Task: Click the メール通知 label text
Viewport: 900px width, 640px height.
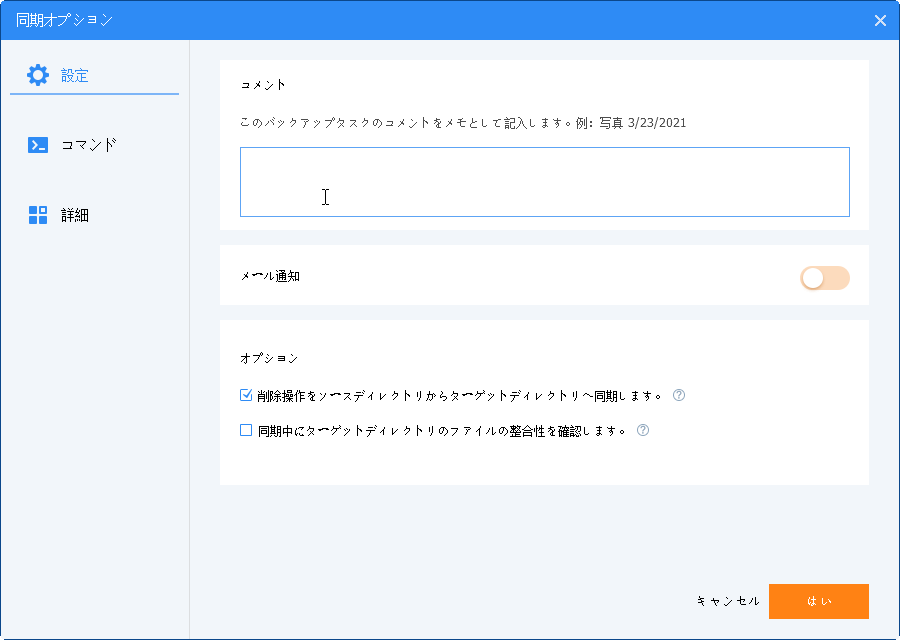Action: point(270,276)
